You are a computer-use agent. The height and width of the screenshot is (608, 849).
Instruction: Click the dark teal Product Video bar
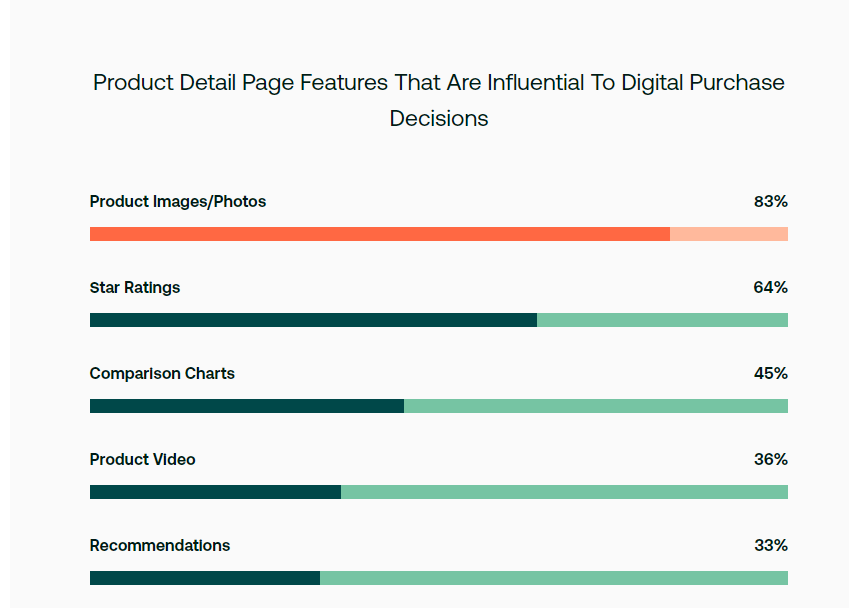coord(215,492)
